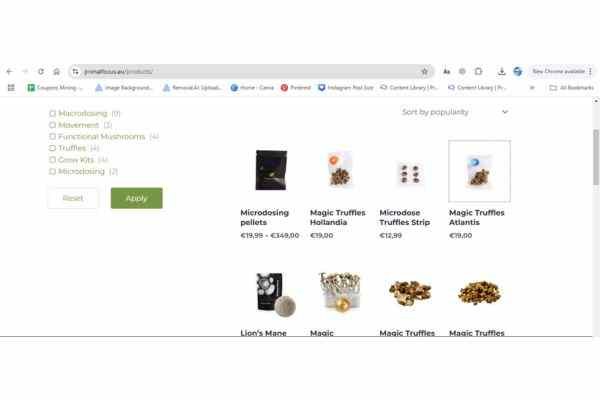Viewport: 600px width, 400px height.
Task: Open the downloads icon in toolbar
Action: (501, 72)
